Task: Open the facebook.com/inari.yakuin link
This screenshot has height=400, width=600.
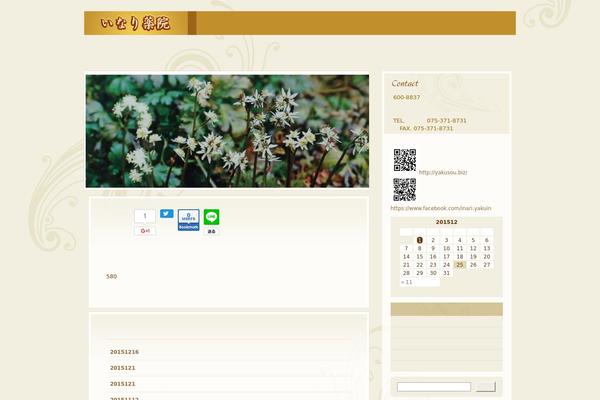Action: (x=441, y=208)
